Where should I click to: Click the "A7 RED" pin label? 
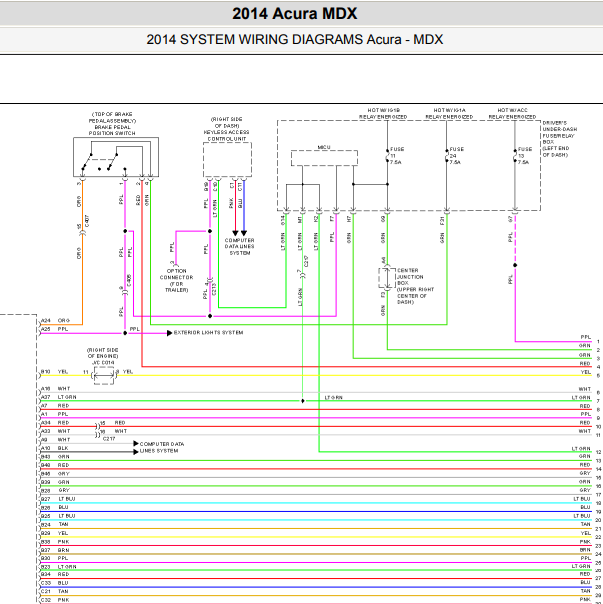pos(55,406)
